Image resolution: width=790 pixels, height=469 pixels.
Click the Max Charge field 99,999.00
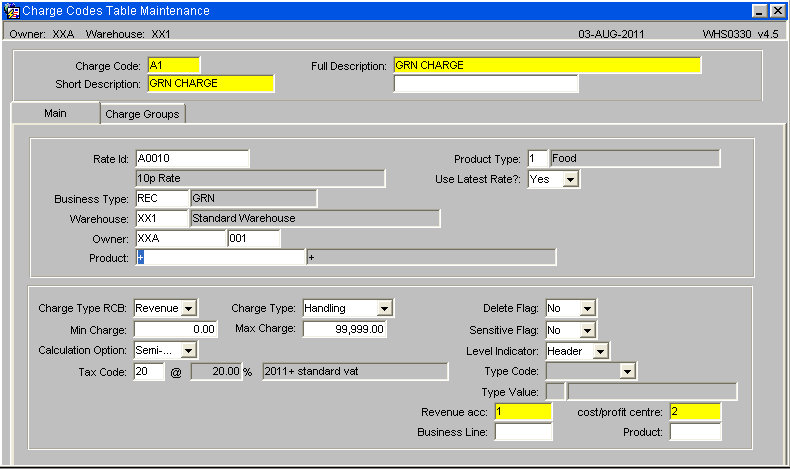point(345,329)
